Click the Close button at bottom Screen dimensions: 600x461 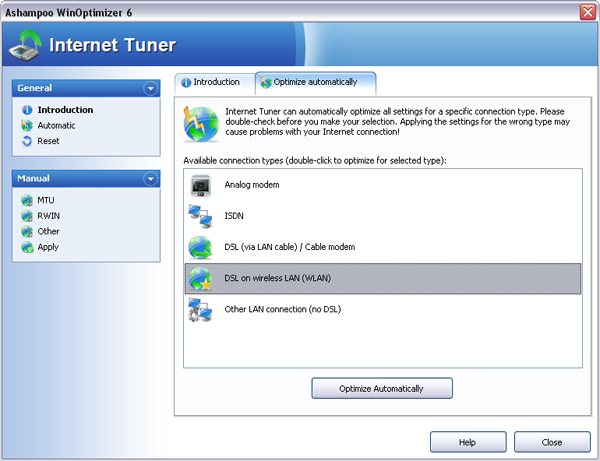tap(552, 442)
